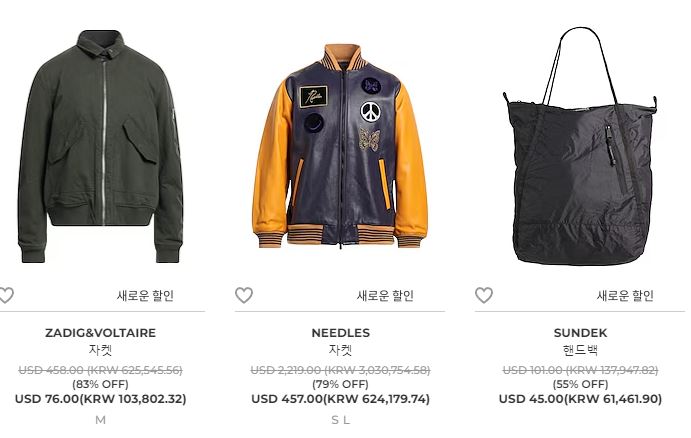
Task: Choose size L for Needles jacket
Action: point(346,420)
